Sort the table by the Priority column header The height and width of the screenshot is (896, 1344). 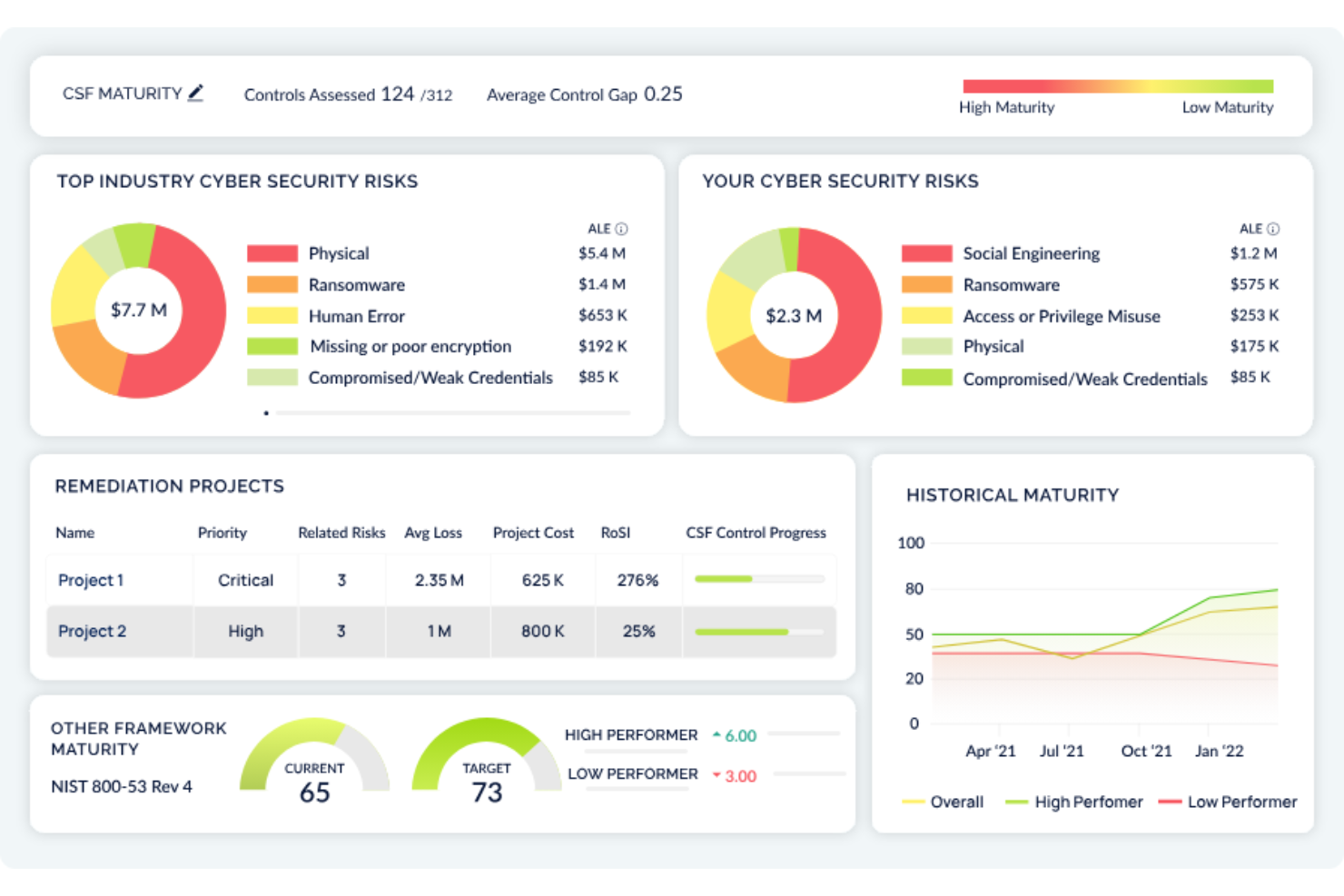[x=222, y=533]
